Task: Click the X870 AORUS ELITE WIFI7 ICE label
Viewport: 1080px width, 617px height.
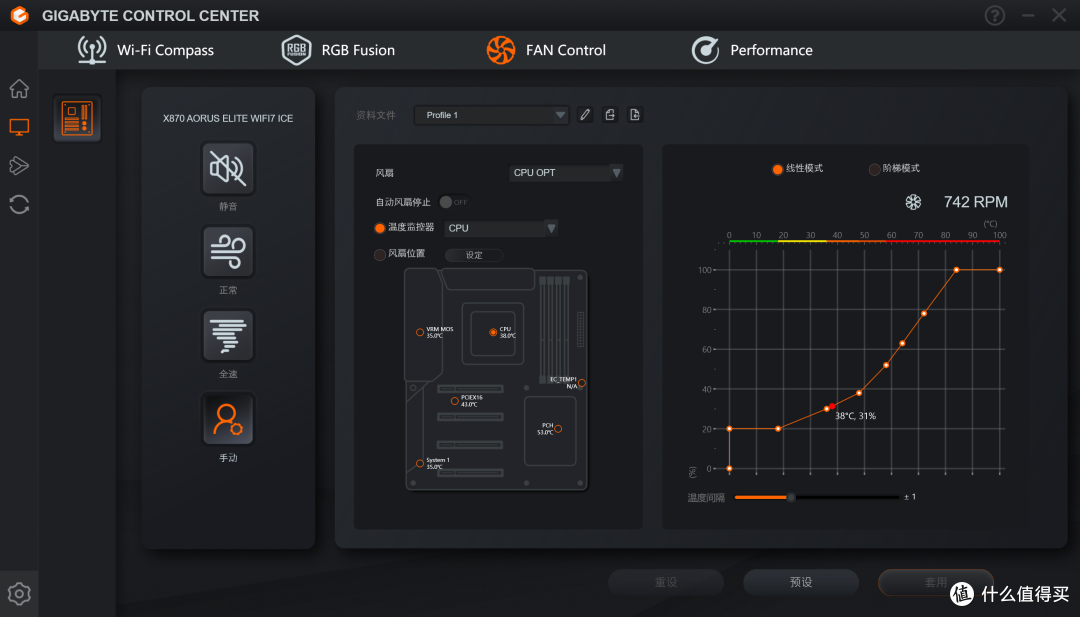Action: coord(228,118)
